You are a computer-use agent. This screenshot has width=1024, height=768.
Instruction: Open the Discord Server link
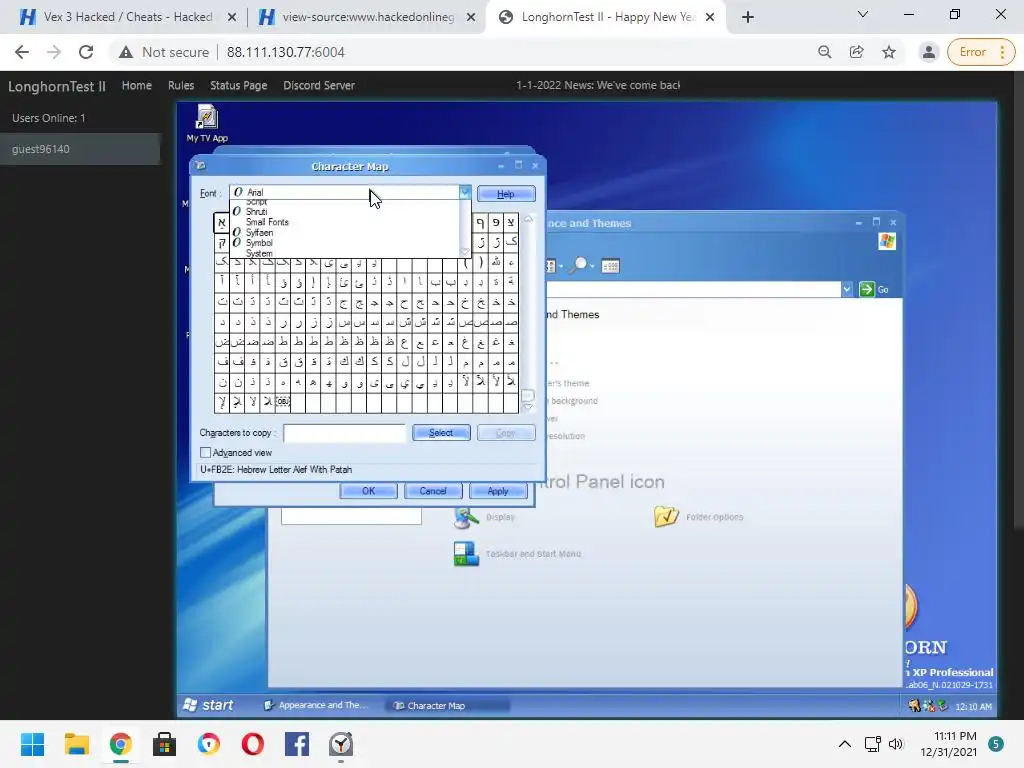pyautogui.click(x=319, y=86)
